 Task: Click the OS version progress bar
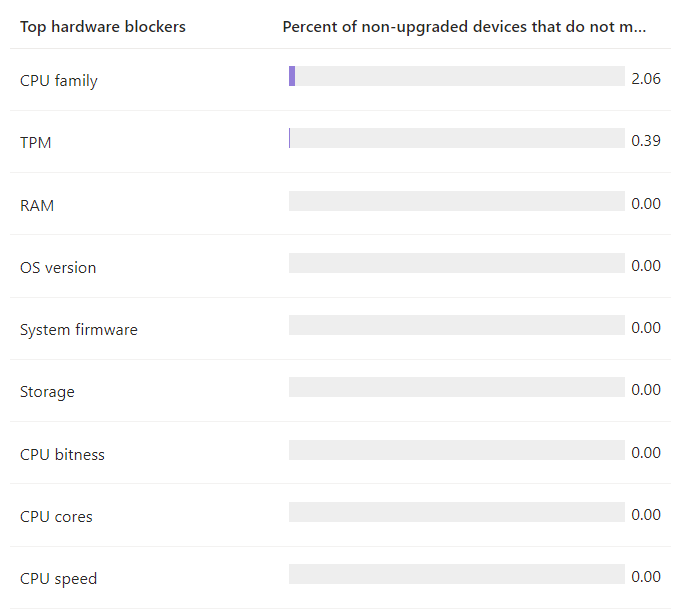[457, 263]
